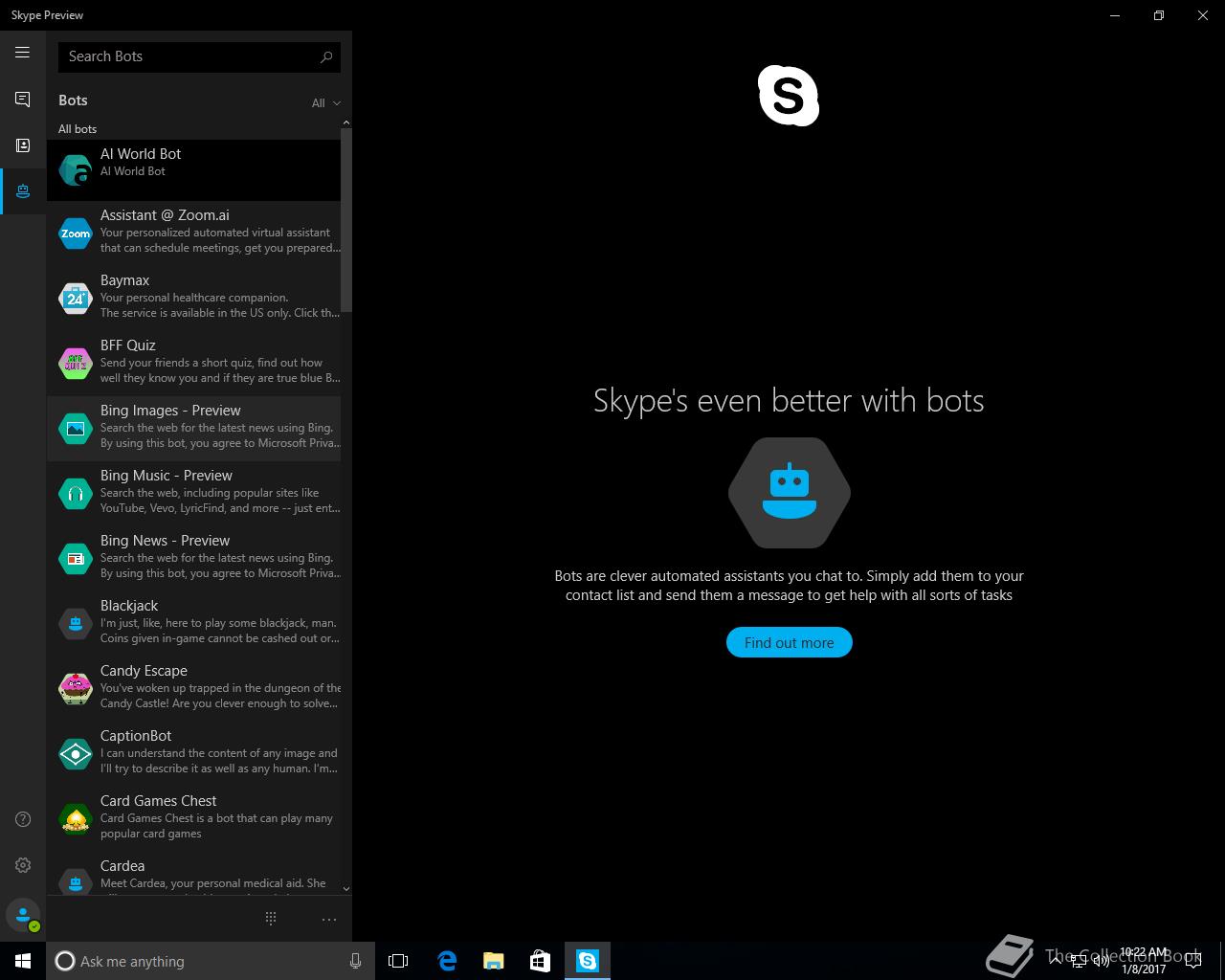Open the Windows Start menu
The height and width of the screenshot is (980, 1225).
(23, 961)
